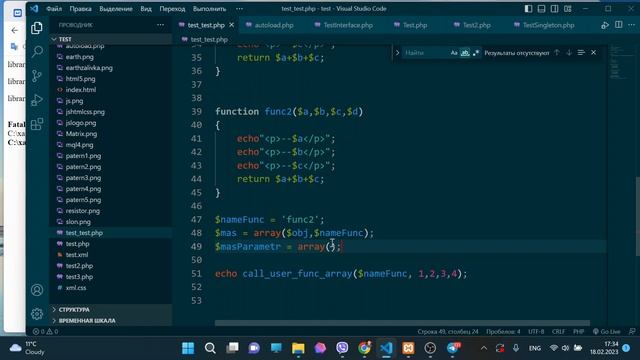Open the Extensions view
Viewport: 640px width, 360px height.
37,124
